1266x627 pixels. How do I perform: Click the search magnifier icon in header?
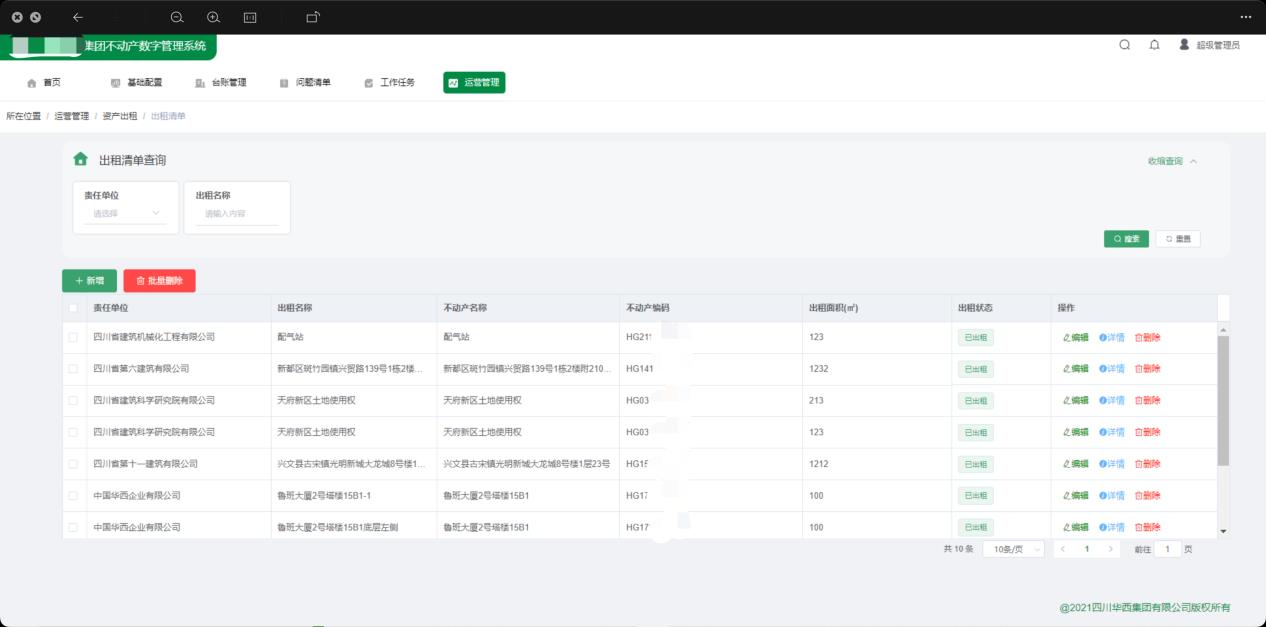coord(1125,45)
